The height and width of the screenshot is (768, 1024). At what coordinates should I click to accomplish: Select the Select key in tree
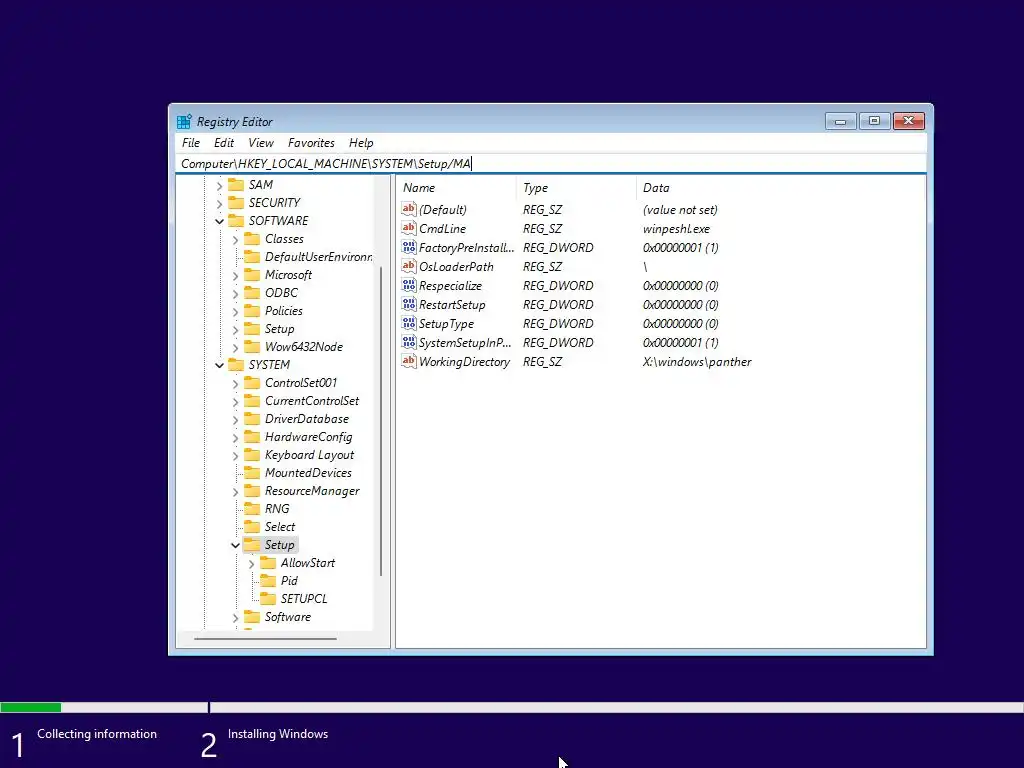[x=280, y=527]
